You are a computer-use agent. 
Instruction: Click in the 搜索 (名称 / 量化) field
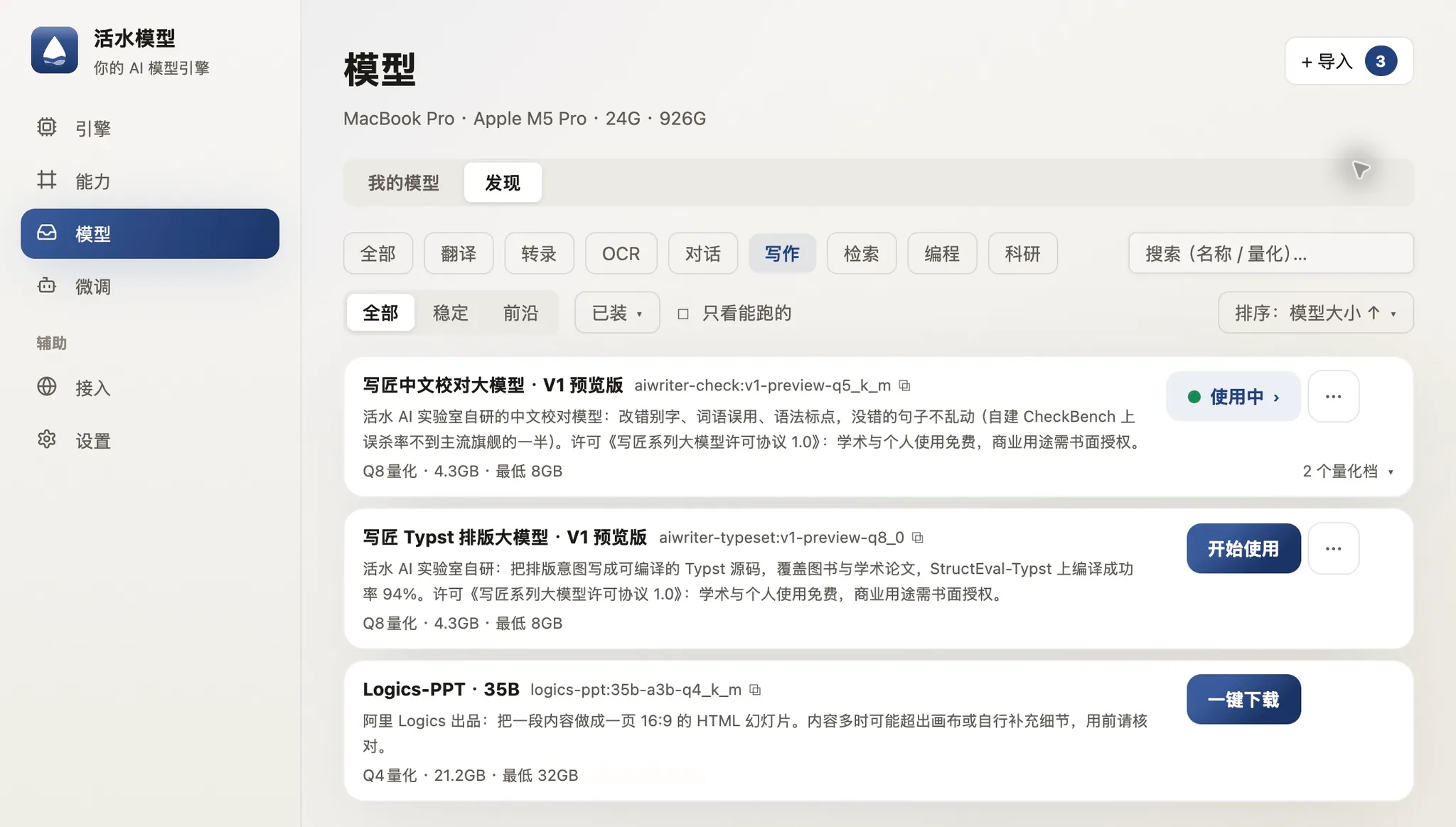click(x=1270, y=253)
